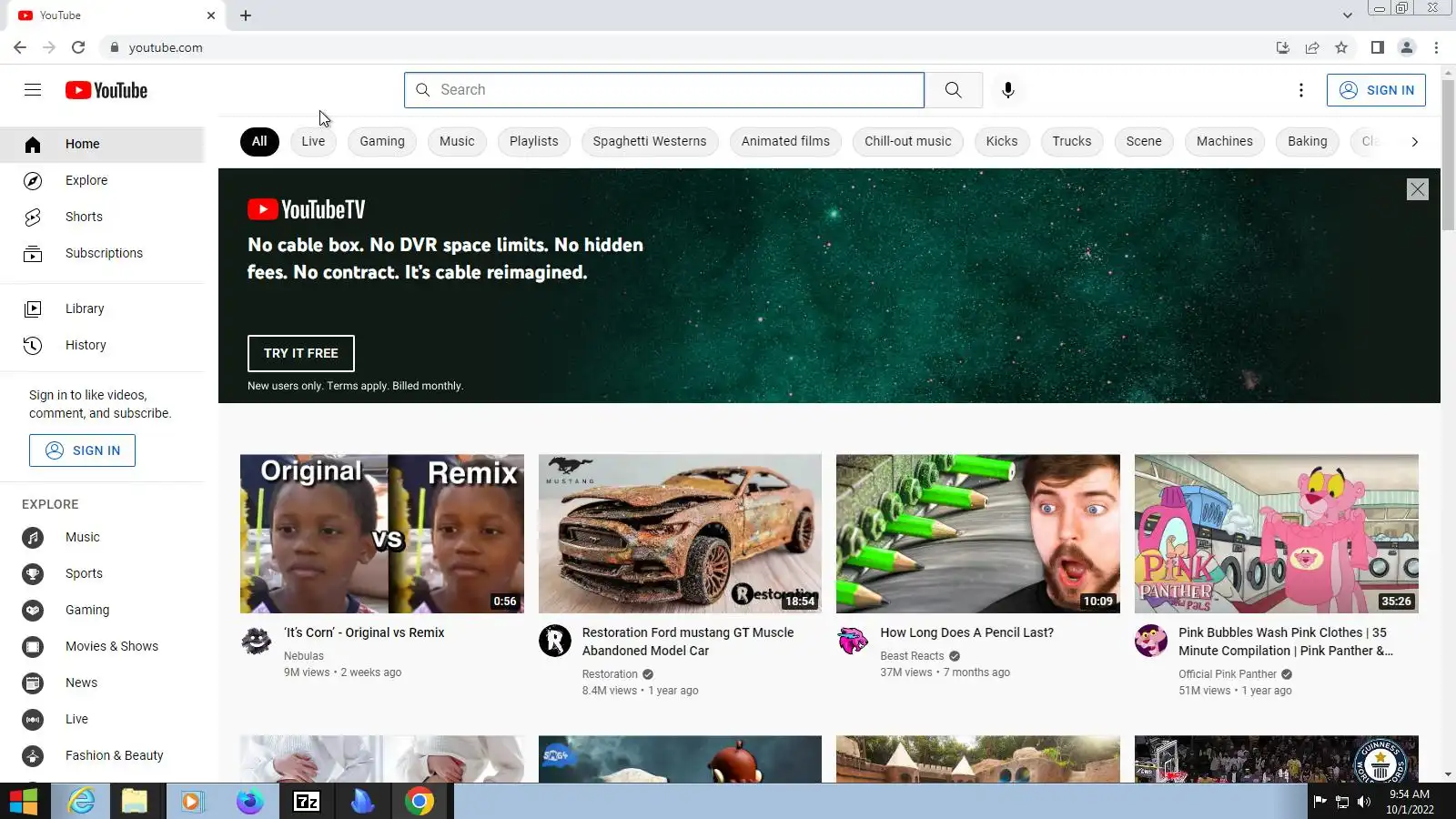Screen dimensions: 1456x819
Task: Click the YouTube logo
Action: click(x=106, y=90)
